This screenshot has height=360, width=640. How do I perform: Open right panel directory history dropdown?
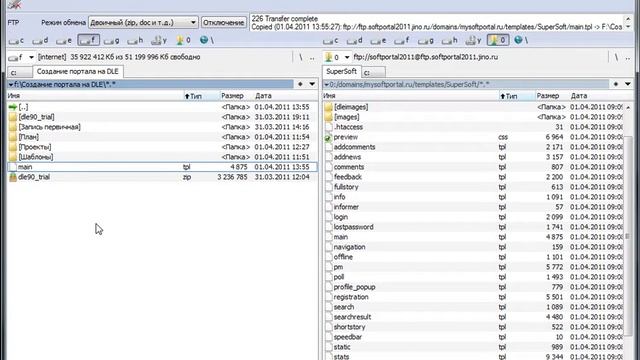tap(627, 84)
